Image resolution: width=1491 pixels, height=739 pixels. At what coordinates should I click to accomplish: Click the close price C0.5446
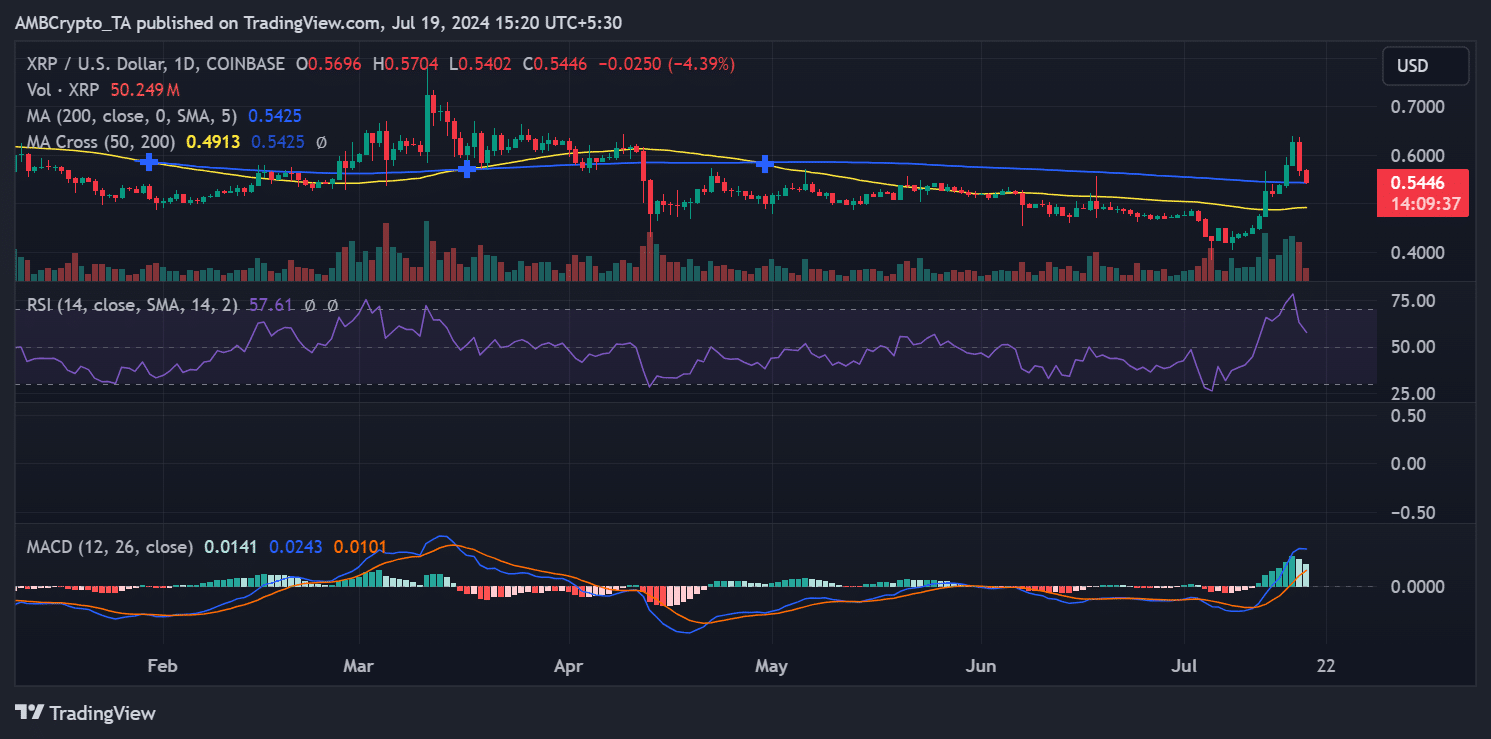click(x=553, y=64)
